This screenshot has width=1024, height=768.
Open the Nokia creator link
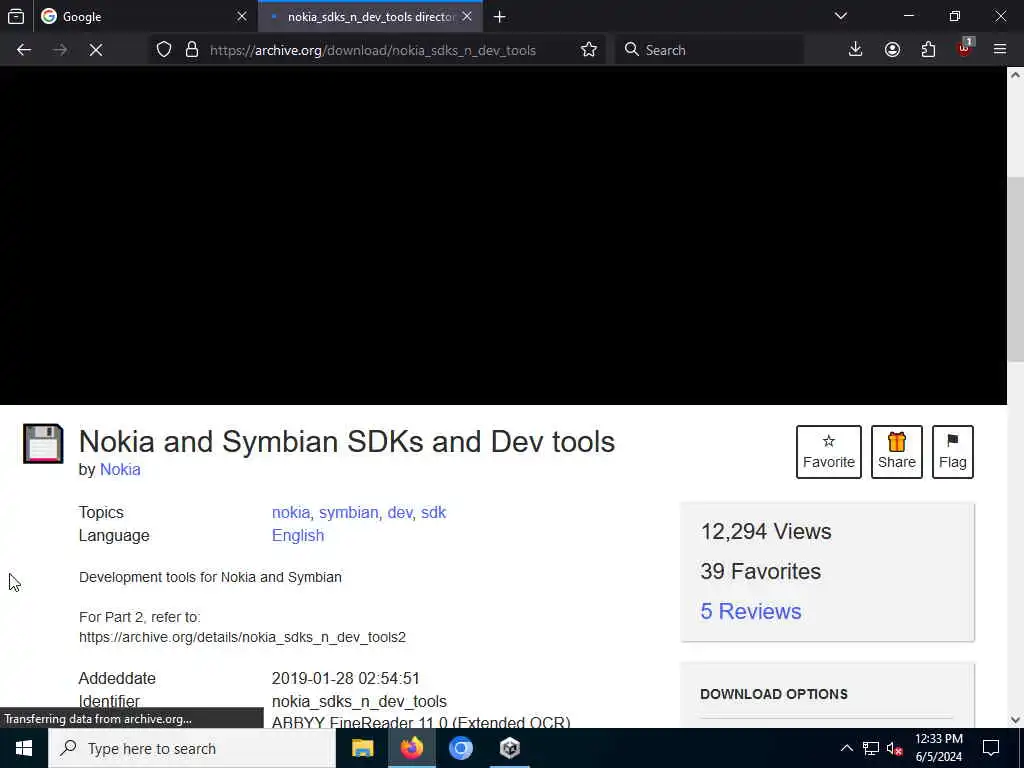(120, 470)
